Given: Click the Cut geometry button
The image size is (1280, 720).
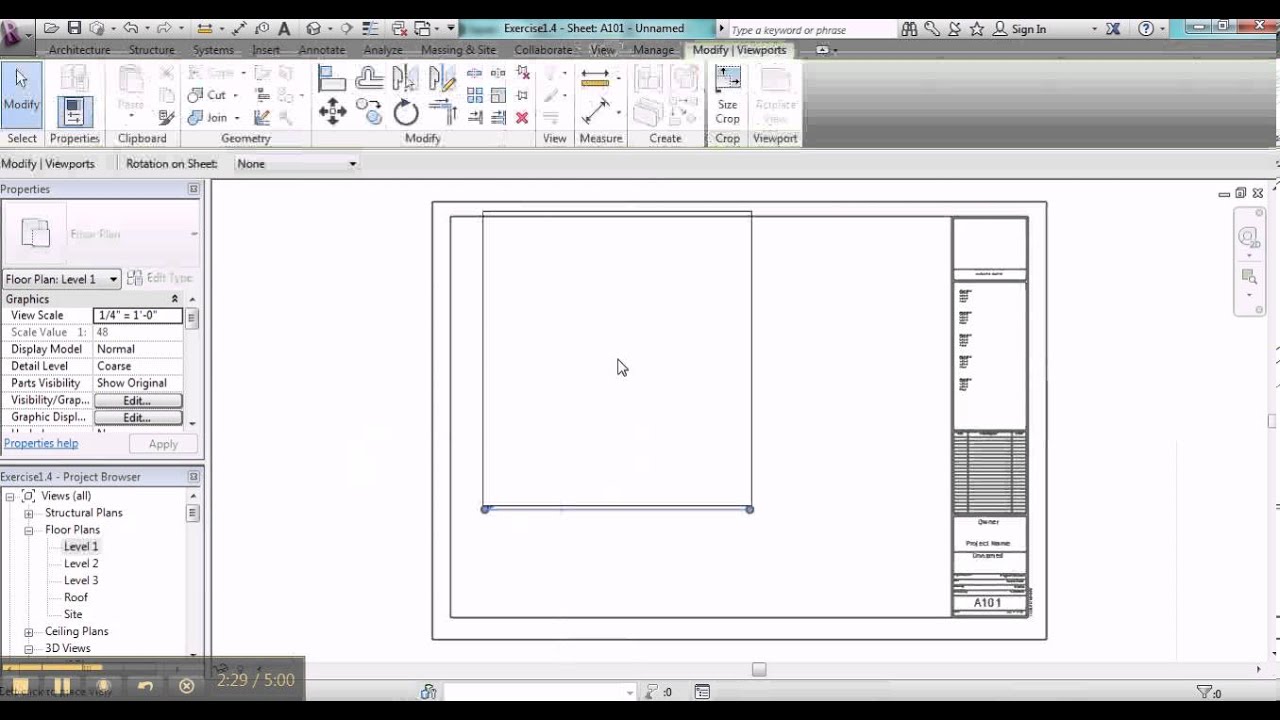Looking at the screenshot, I should click(206, 95).
